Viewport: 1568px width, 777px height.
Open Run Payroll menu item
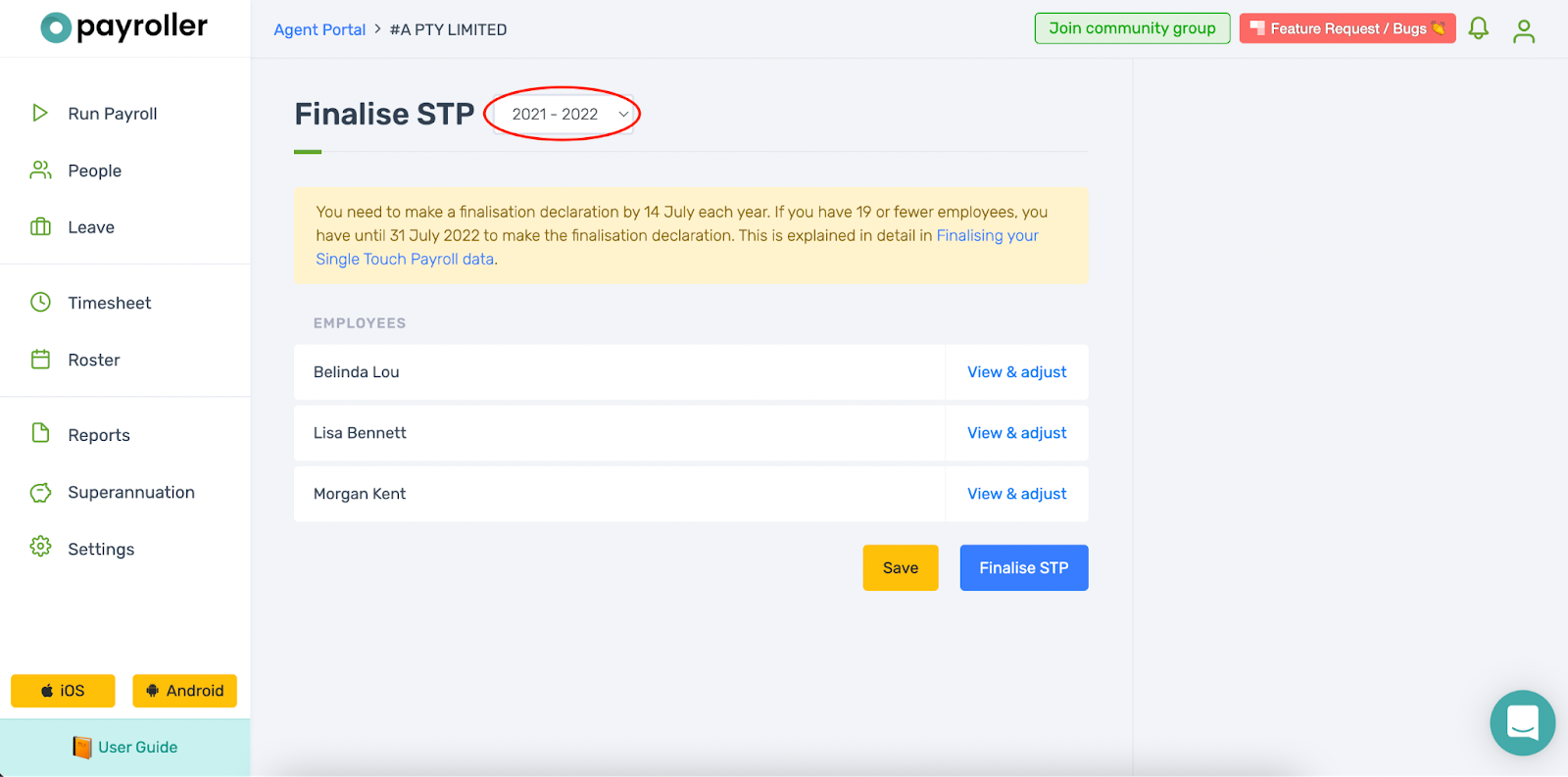tap(113, 114)
